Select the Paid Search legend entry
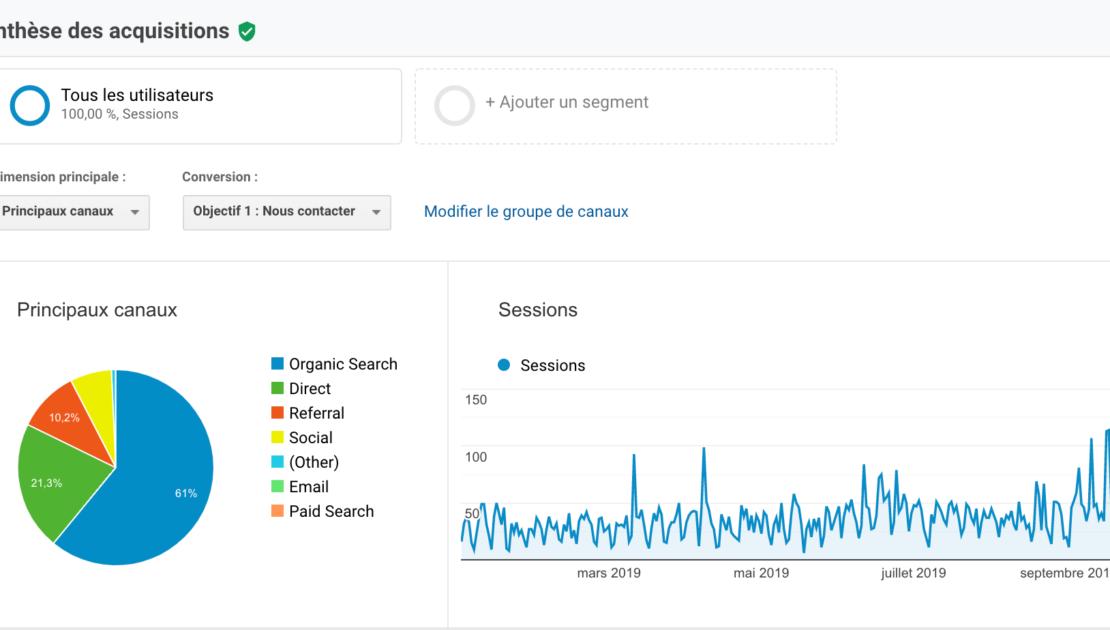Screen dimensions: 1110x630 click(x=331, y=511)
